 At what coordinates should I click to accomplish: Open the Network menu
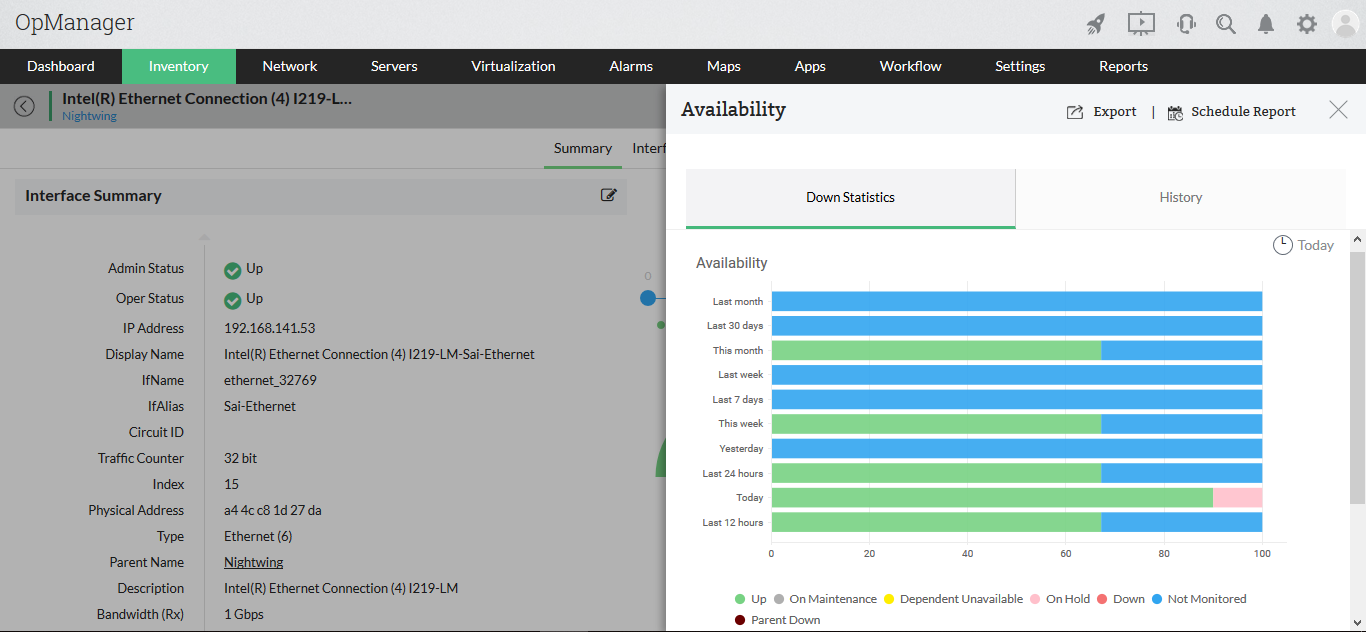click(290, 66)
